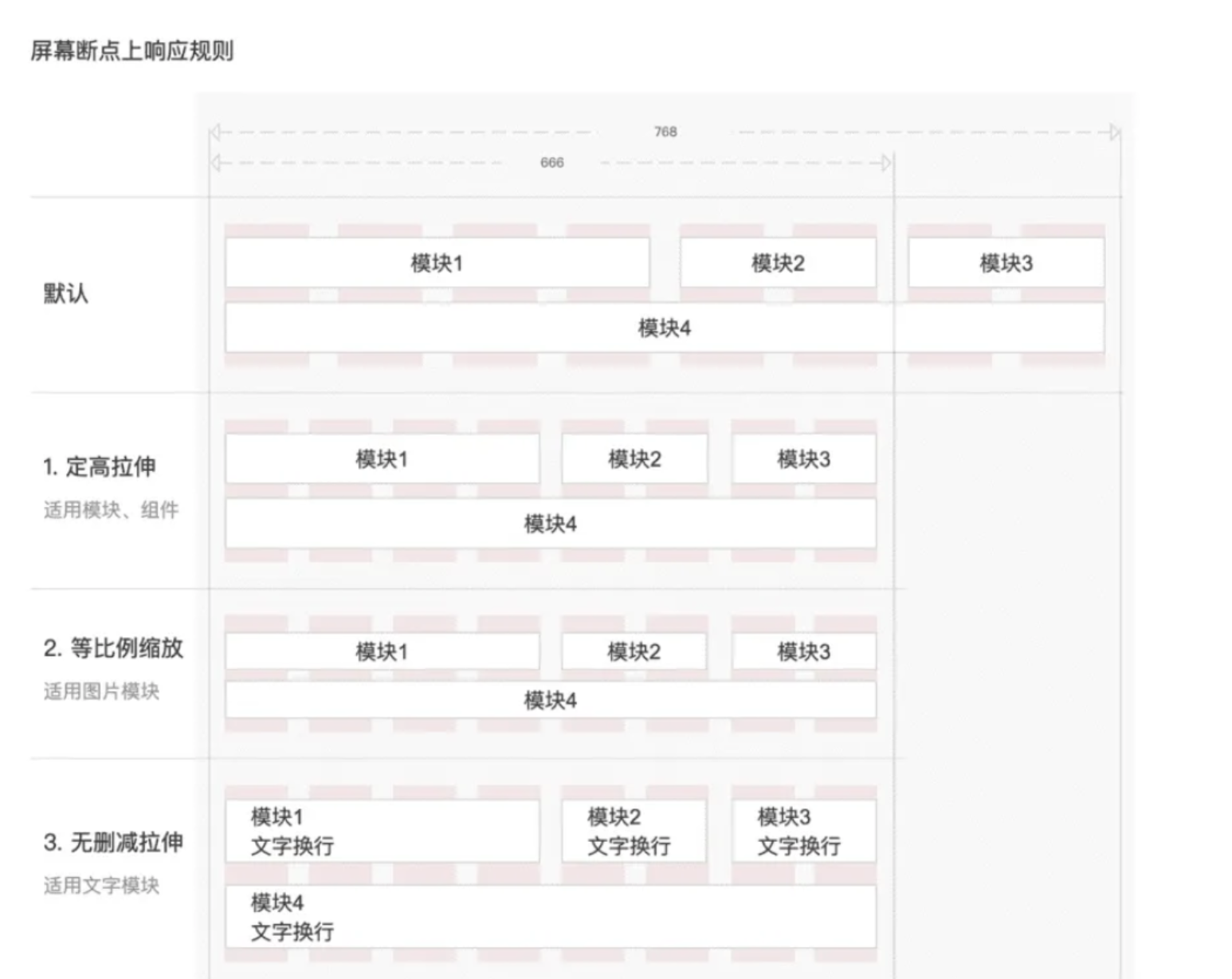This screenshot has height=979, width=1232.
Task: Select the 模块2 文字换行 box
Action: (634, 831)
